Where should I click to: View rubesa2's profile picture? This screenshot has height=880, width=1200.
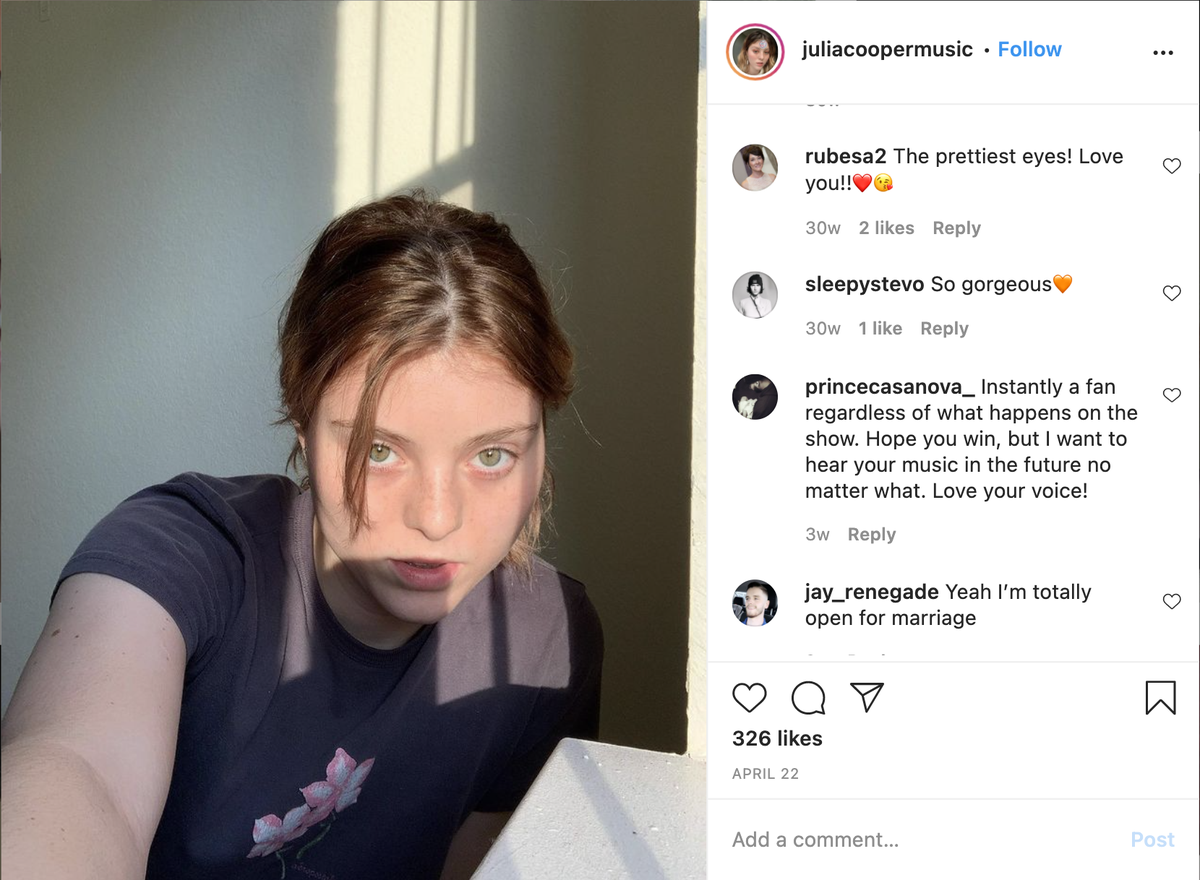click(755, 167)
